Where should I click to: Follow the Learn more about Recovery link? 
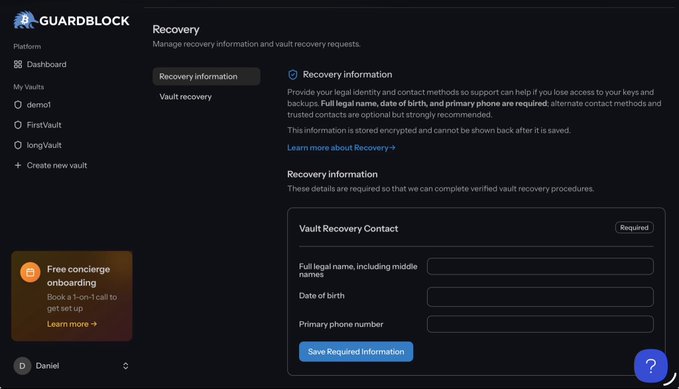tap(341, 148)
